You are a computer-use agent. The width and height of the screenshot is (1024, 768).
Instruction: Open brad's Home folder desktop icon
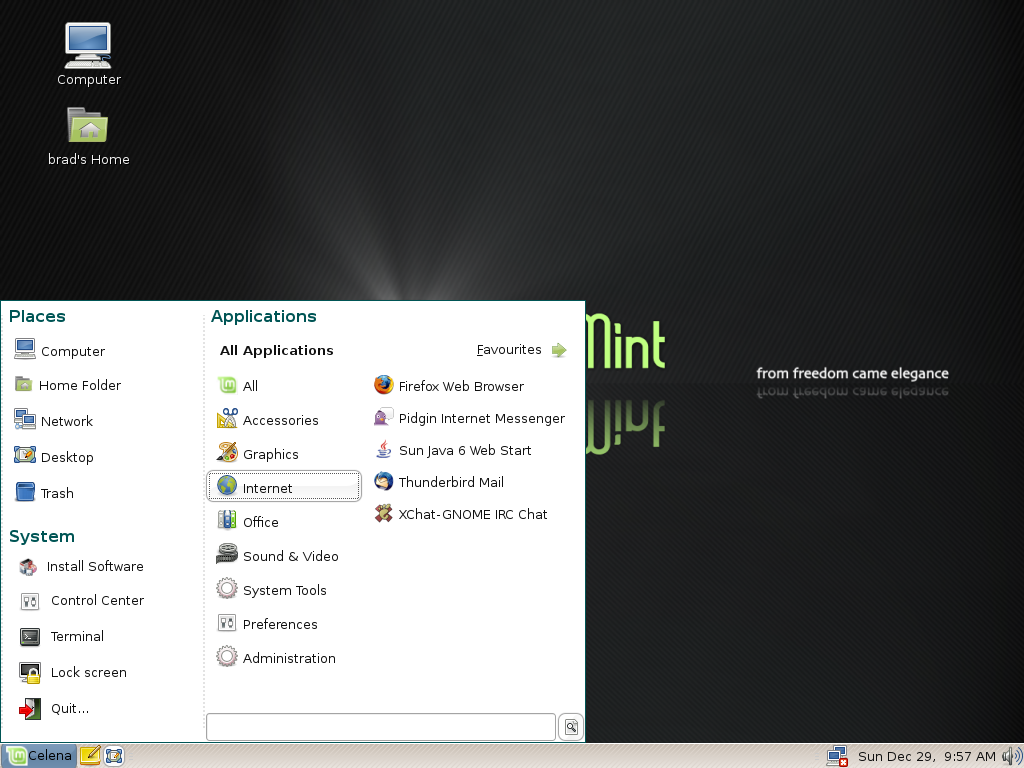[x=88, y=136]
